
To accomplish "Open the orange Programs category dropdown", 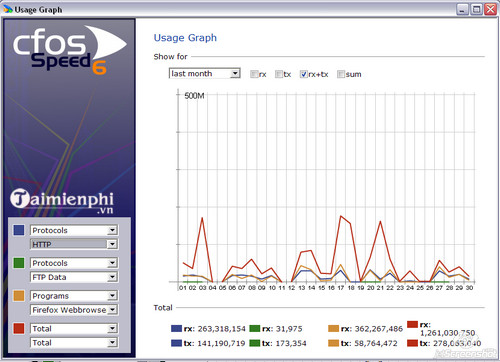I will [x=74, y=296].
